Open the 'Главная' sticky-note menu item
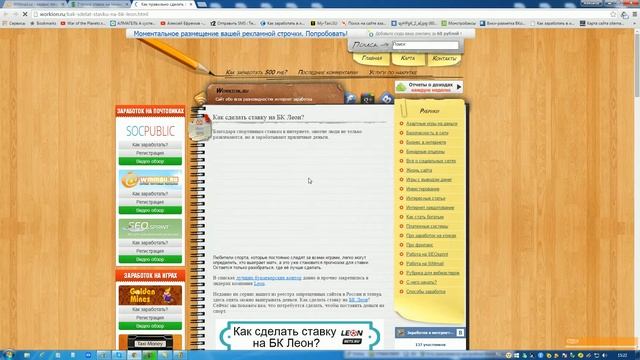Screen dimensions: 640x360 click(372, 58)
